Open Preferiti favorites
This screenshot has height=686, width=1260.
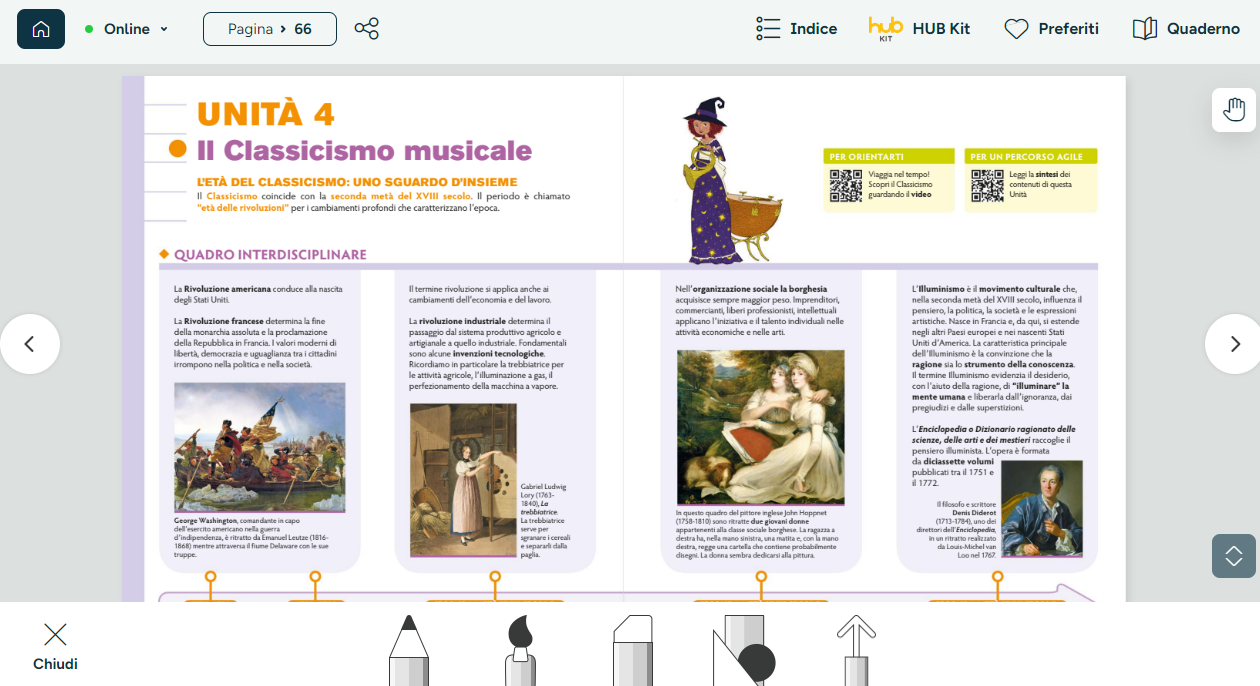[1051, 29]
